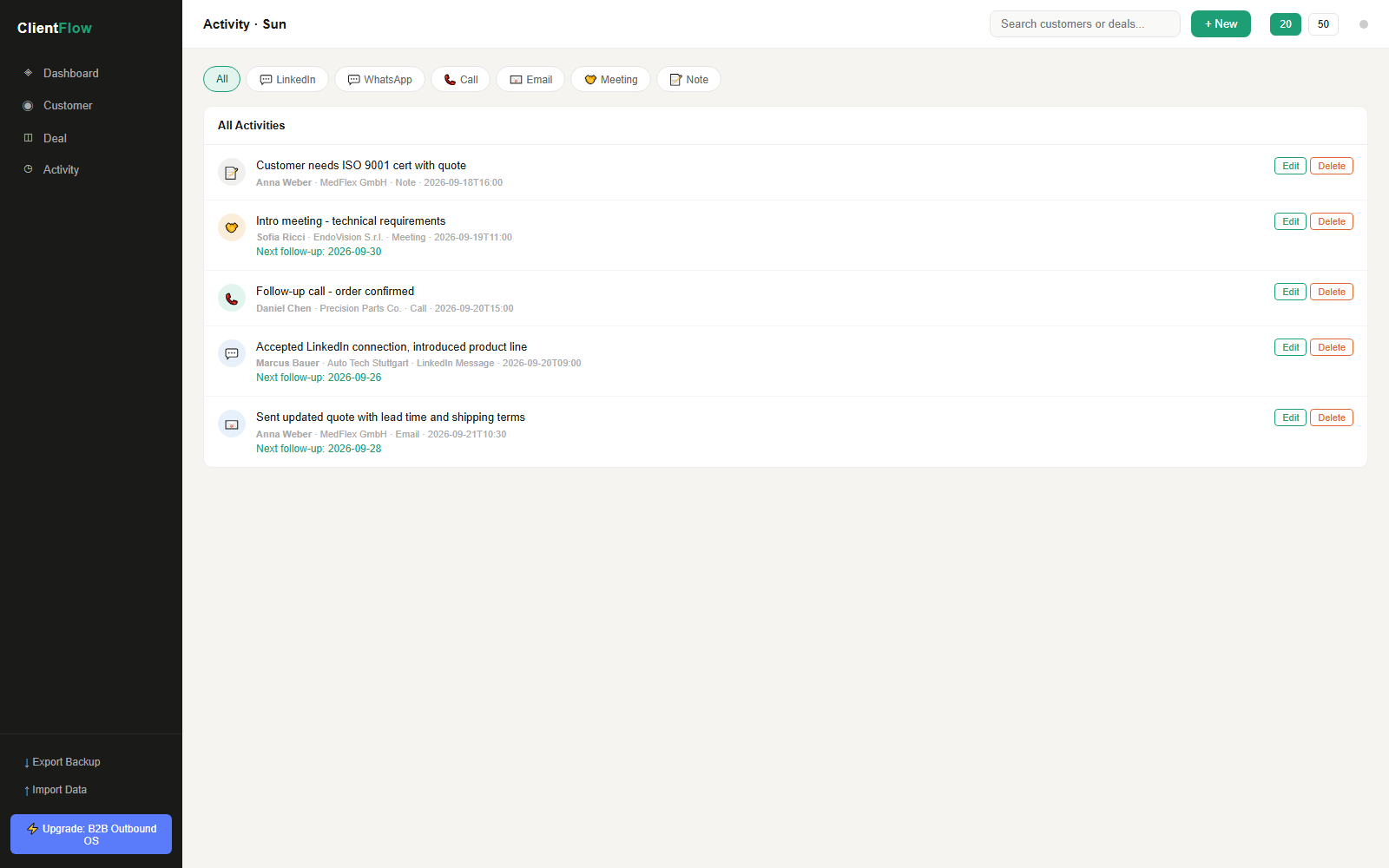This screenshot has height=868, width=1389.
Task: Open 'Sent updated quote with lead time' activity
Action: click(391, 418)
